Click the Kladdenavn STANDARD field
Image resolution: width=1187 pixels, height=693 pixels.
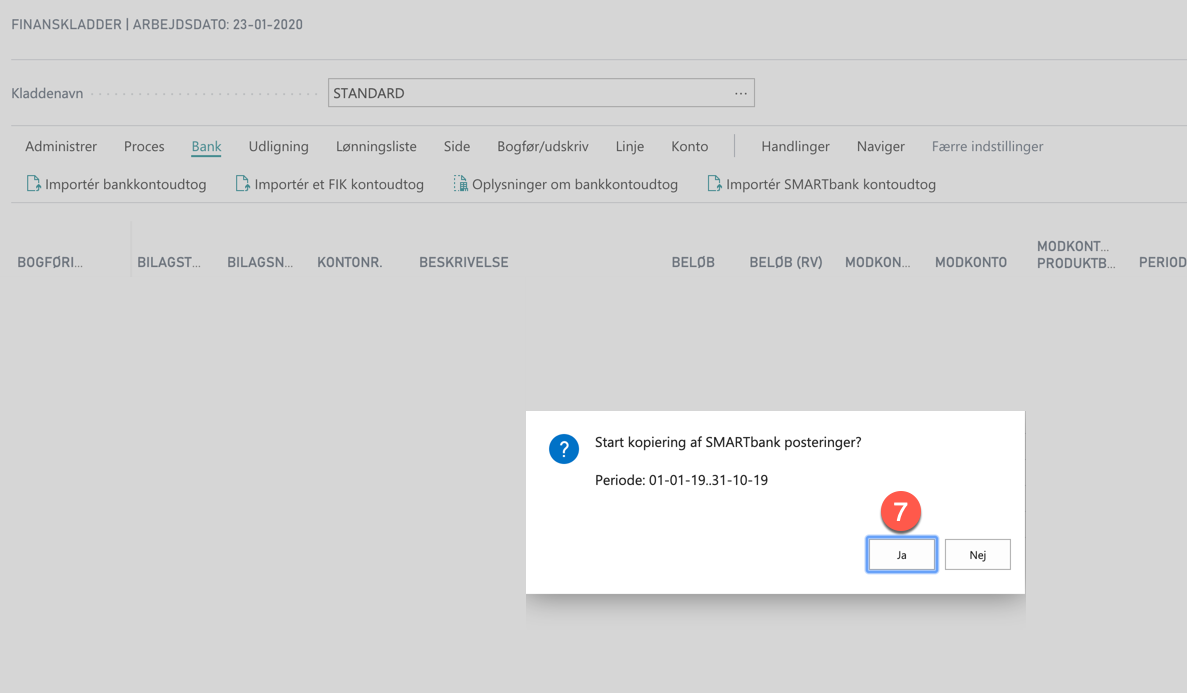click(541, 93)
